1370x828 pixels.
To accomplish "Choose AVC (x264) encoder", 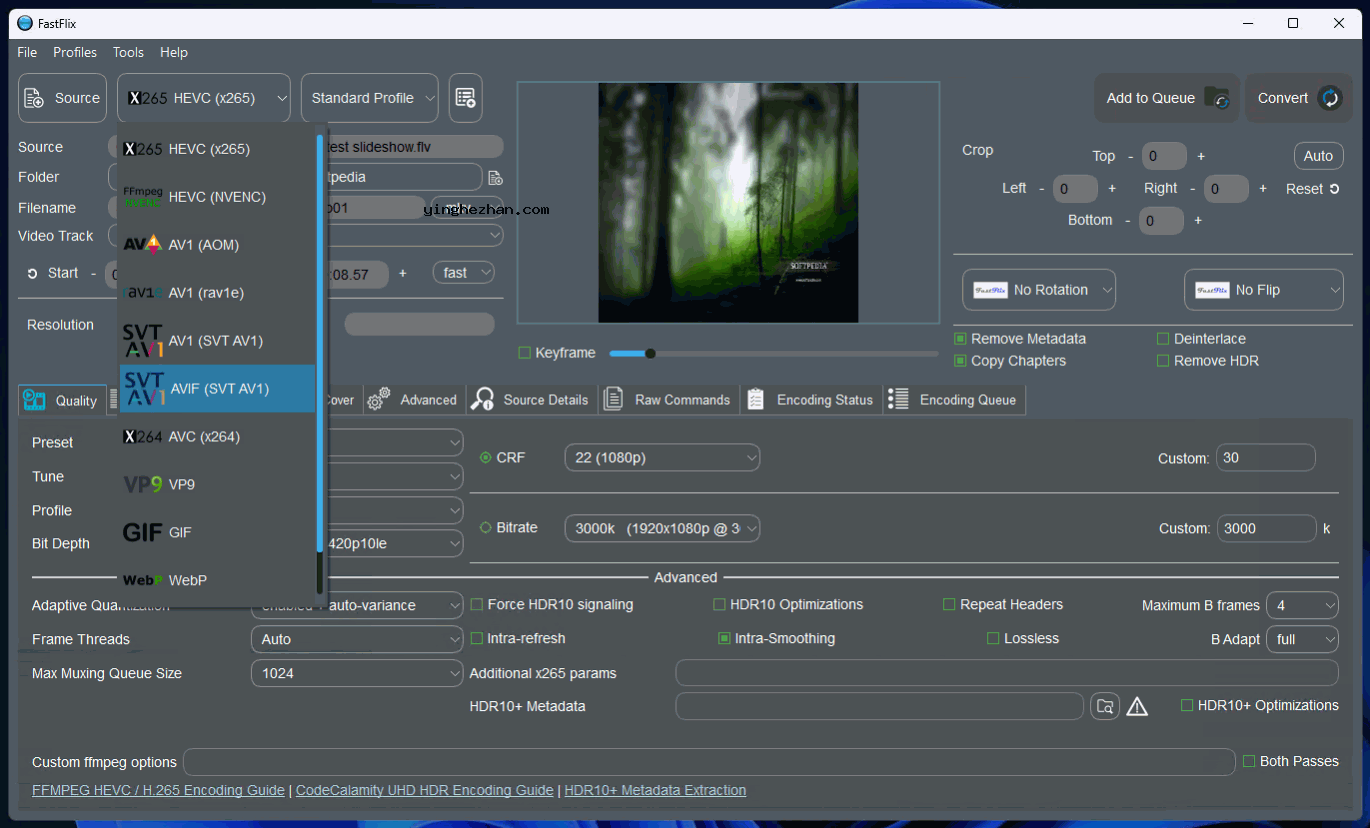I will [x=217, y=437].
